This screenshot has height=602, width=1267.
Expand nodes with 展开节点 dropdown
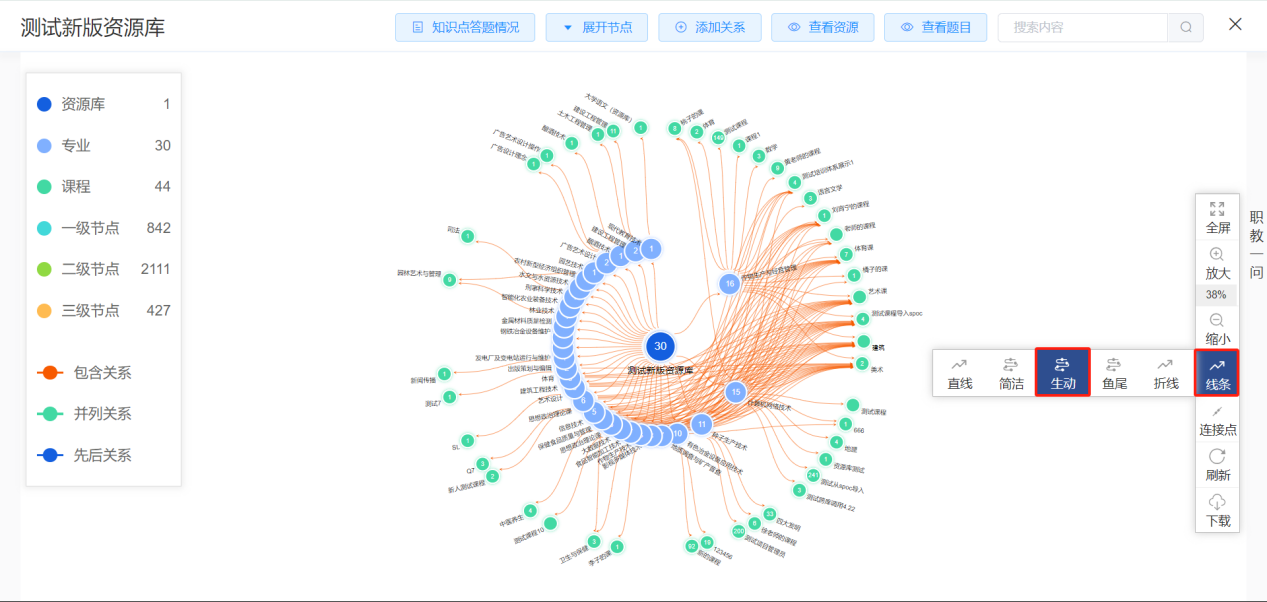596,27
